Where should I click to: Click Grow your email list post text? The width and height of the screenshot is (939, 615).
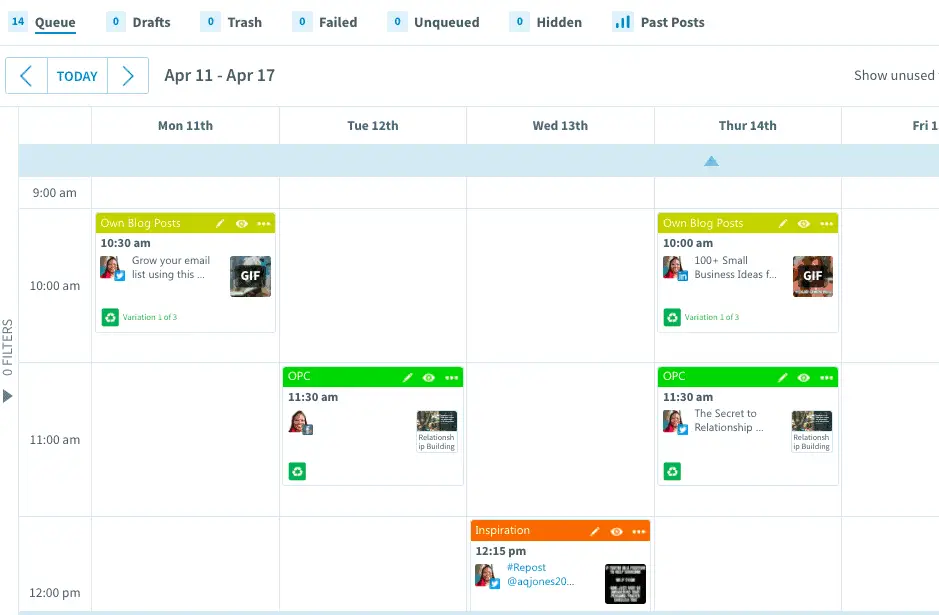pos(171,268)
